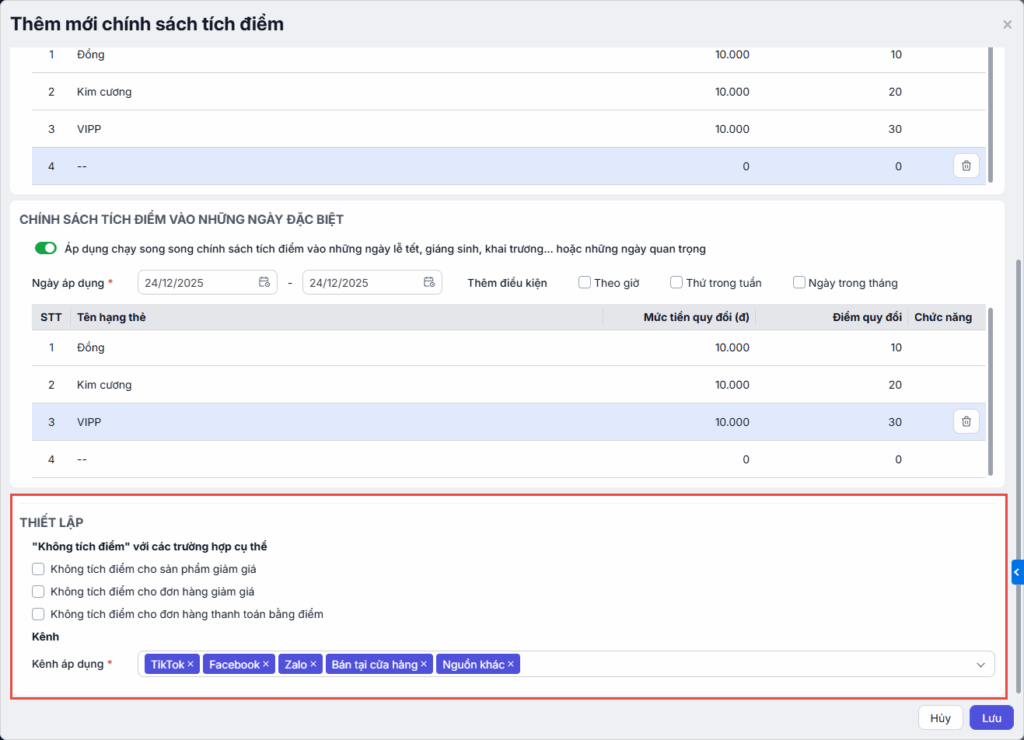Remove the Zalo channel tag
The height and width of the screenshot is (740, 1024).
tap(313, 664)
